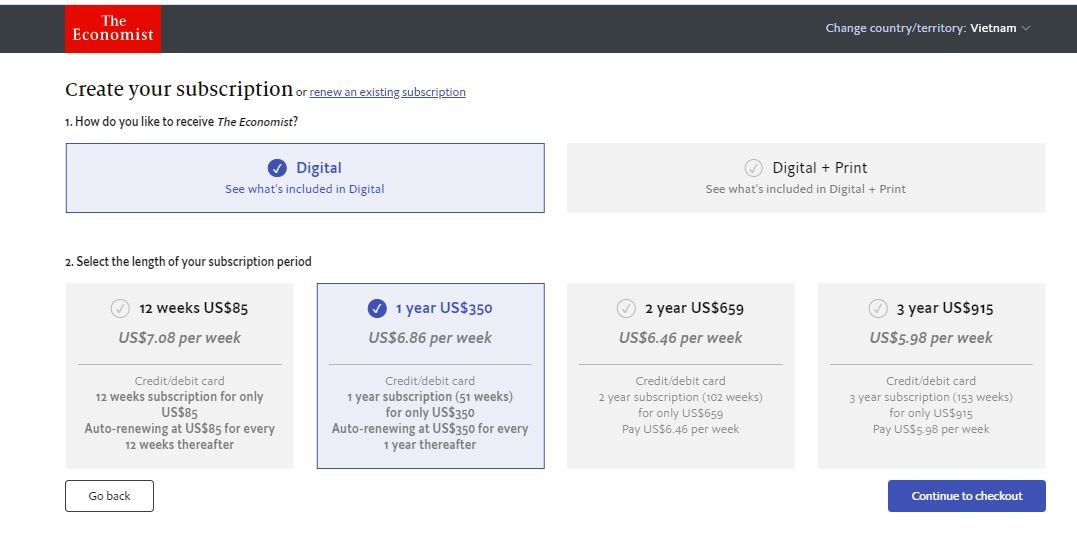Click The Economist logo
Image resolution: width=1077 pixels, height=535 pixels.
click(113, 28)
